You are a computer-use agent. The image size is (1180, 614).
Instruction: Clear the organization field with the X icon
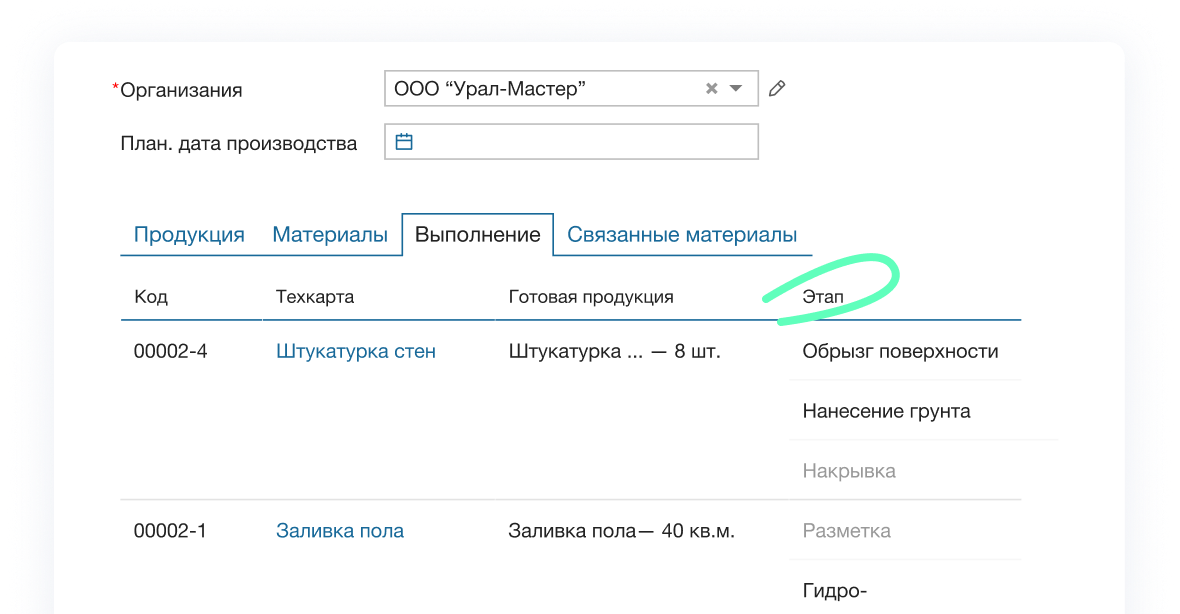click(x=711, y=89)
